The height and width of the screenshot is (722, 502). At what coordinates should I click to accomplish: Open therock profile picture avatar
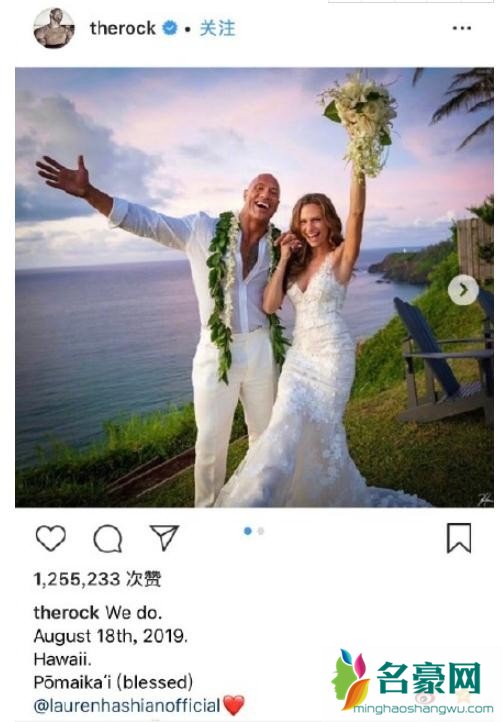coord(54,28)
